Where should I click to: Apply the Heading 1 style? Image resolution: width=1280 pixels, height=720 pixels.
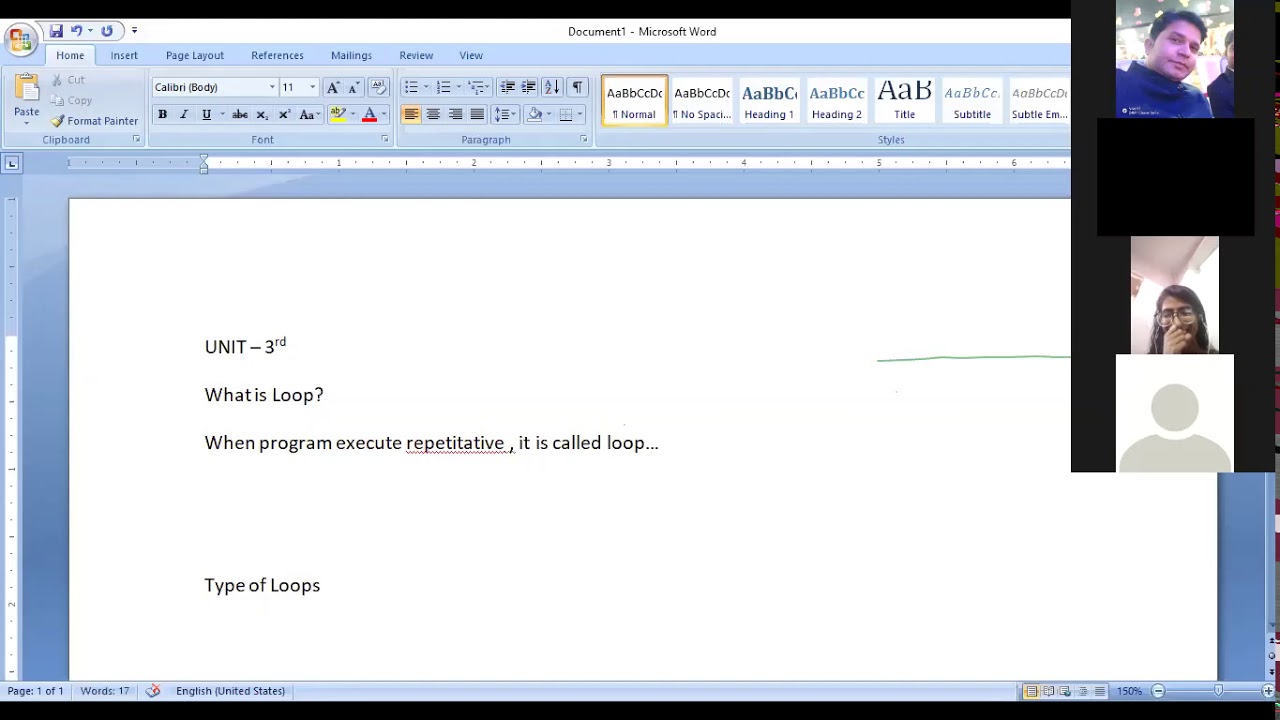pos(769,100)
